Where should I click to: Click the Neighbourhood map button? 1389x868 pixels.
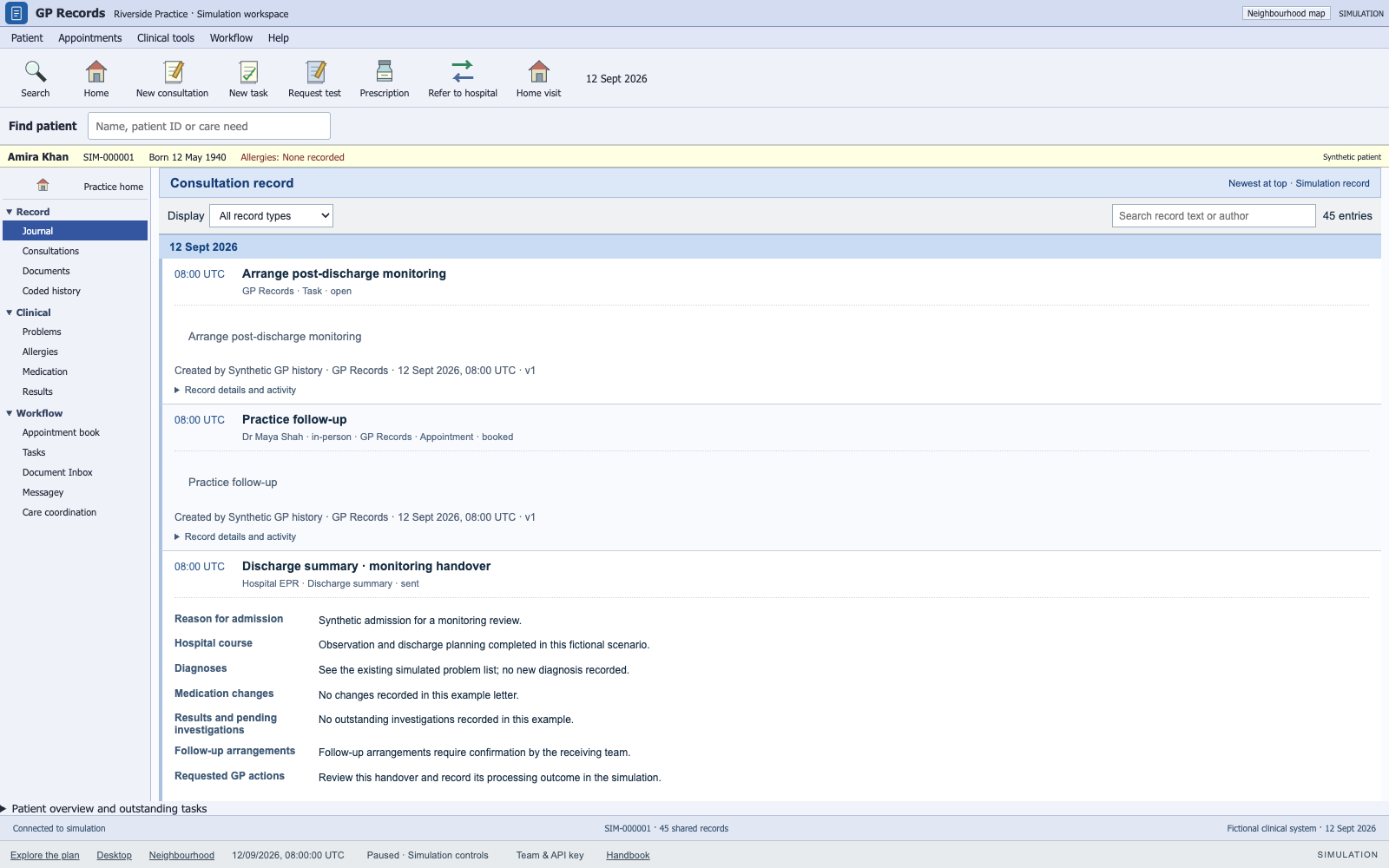pos(1286,13)
